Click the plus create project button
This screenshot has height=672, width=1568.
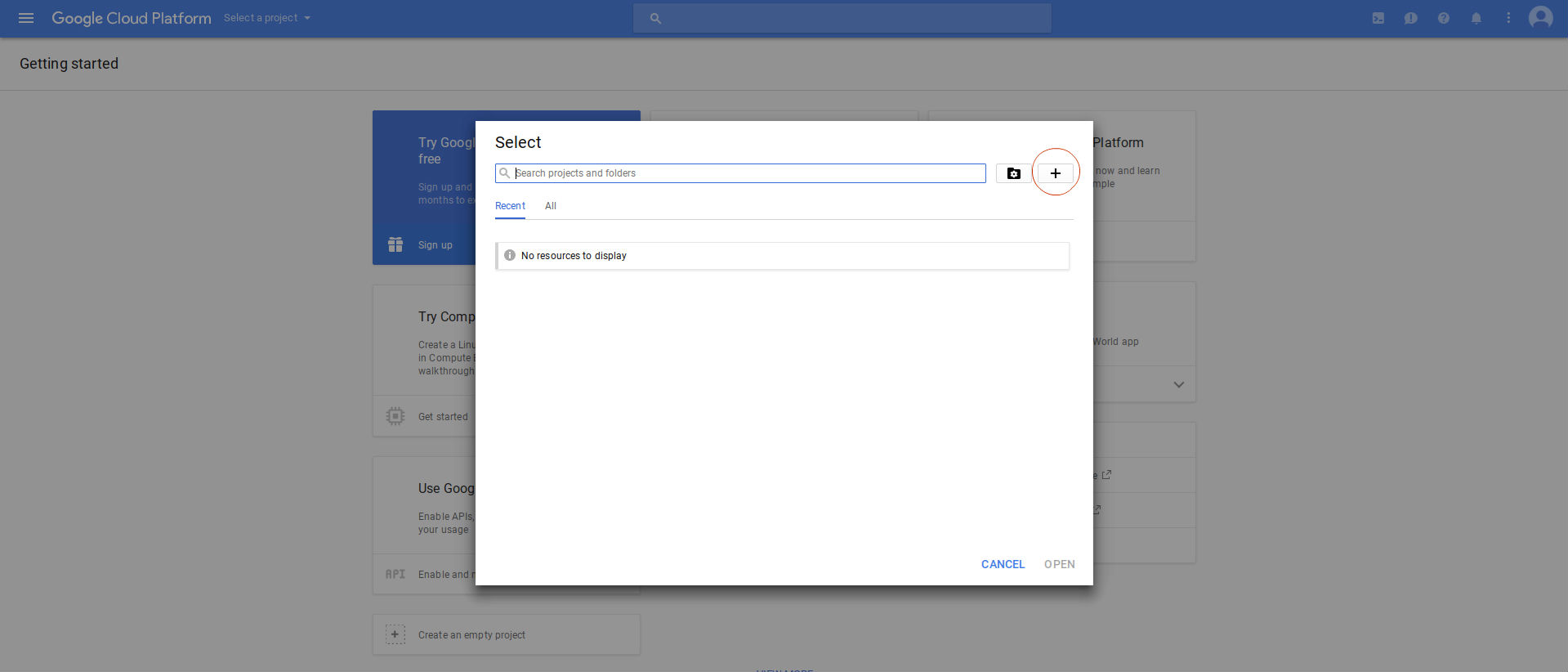[x=1056, y=173]
